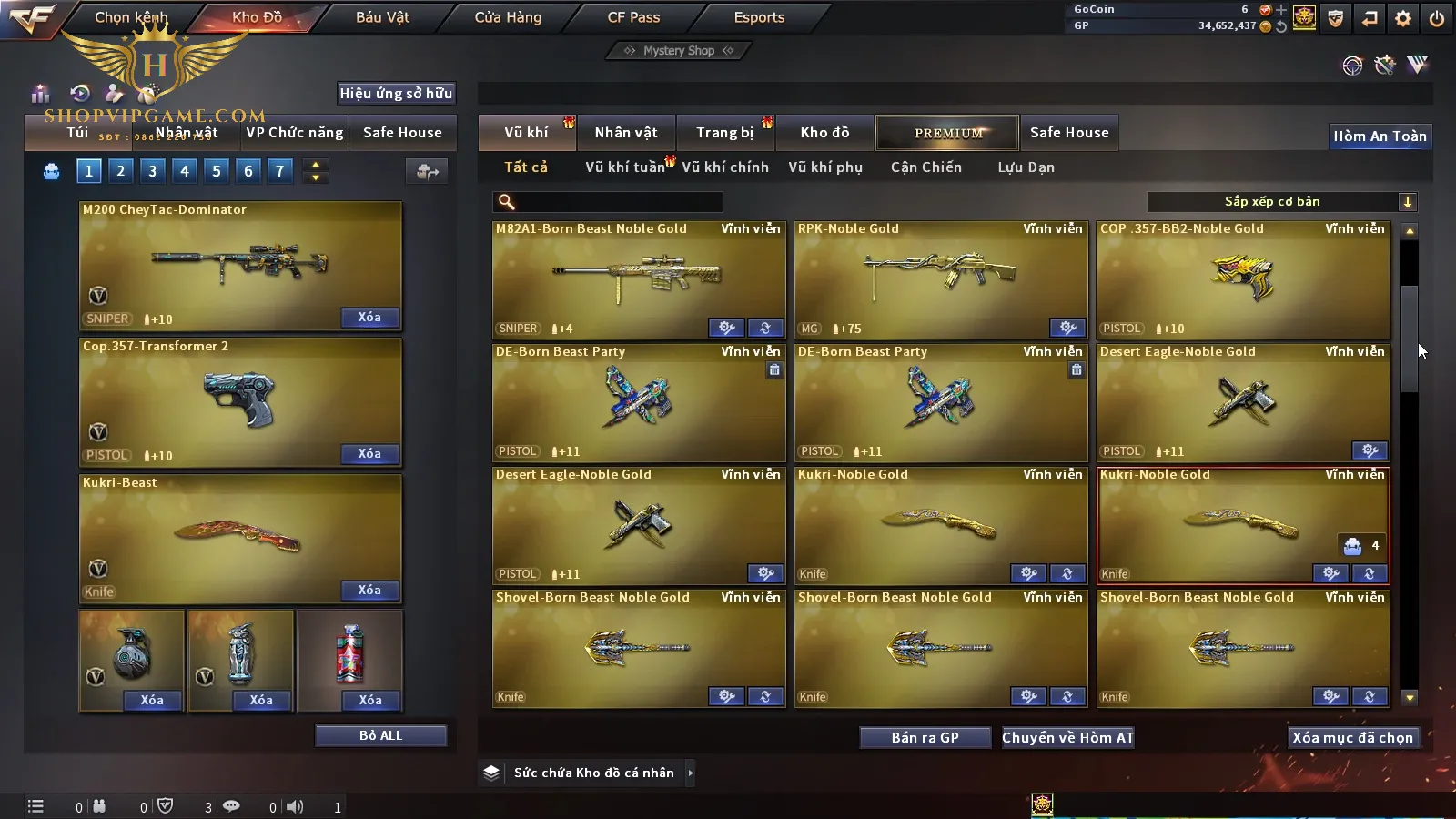
Task: Open the Sắp xếp cơ bản sort dropdown
Action: (1282, 202)
